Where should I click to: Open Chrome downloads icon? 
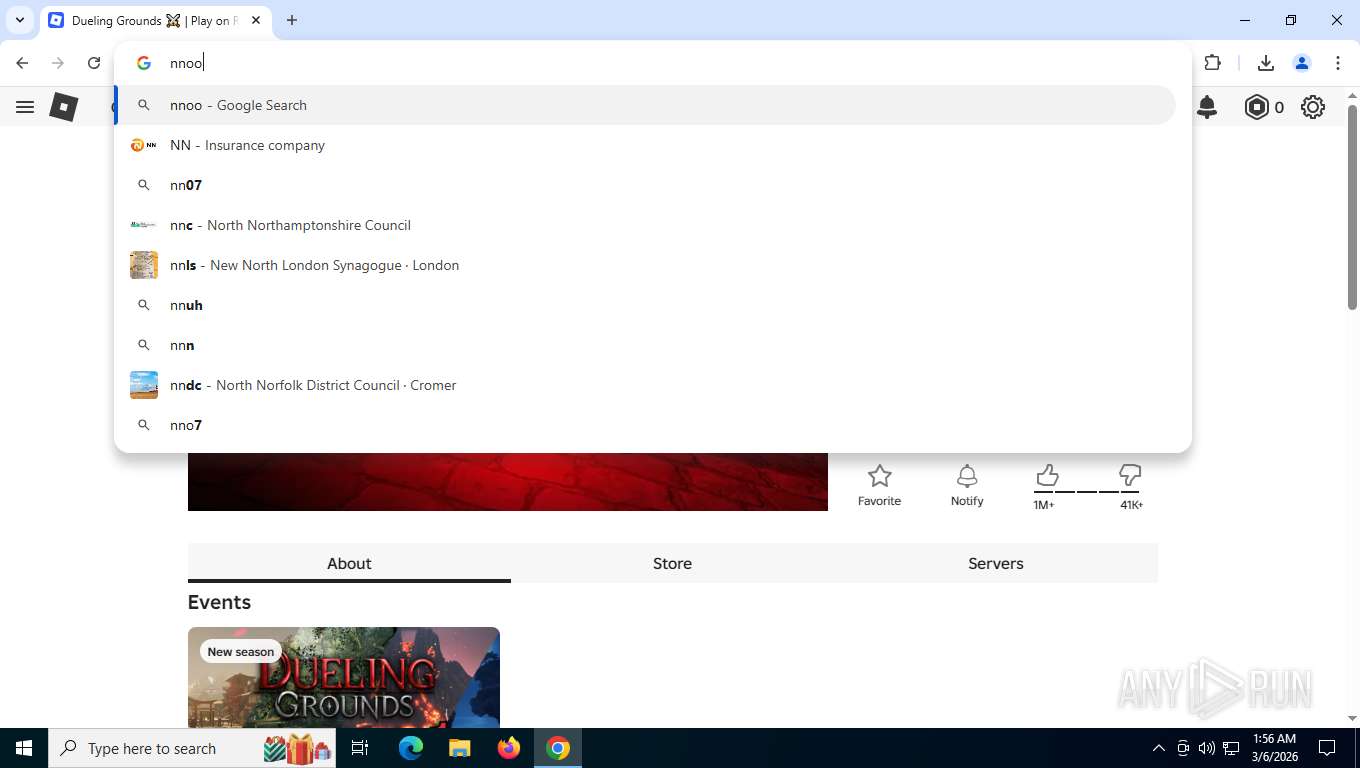click(x=1265, y=63)
